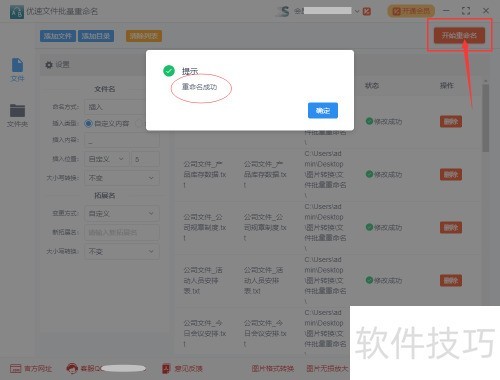This screenshot has width=500, height=380.
Task: Open the 意见反馈 link
Action: (x=188, y=369)
